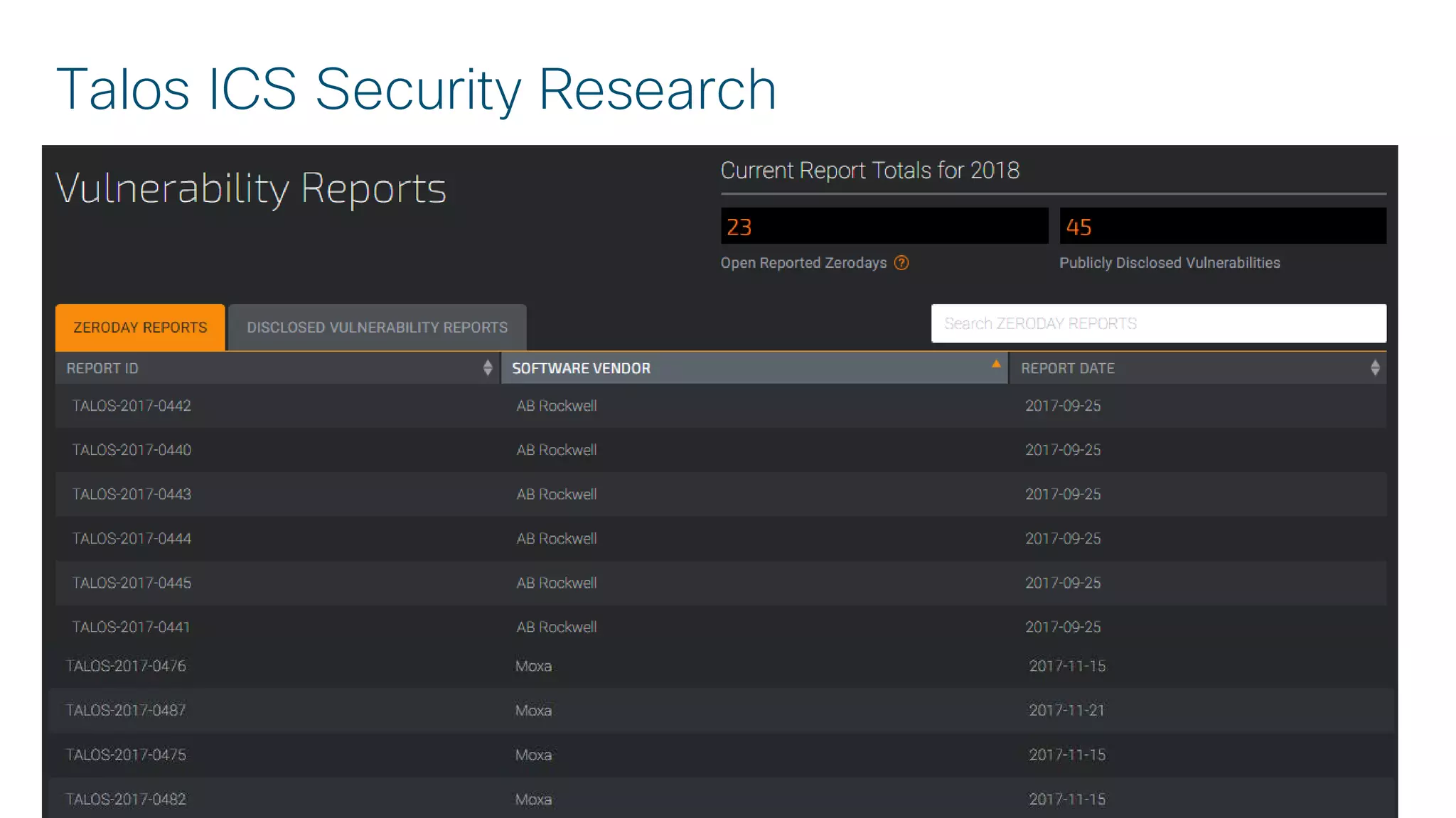1456x818 pixels.
Task: Select report ID TALOS-2017-0444
Action: pyautogui.click(x=132, y=539)
